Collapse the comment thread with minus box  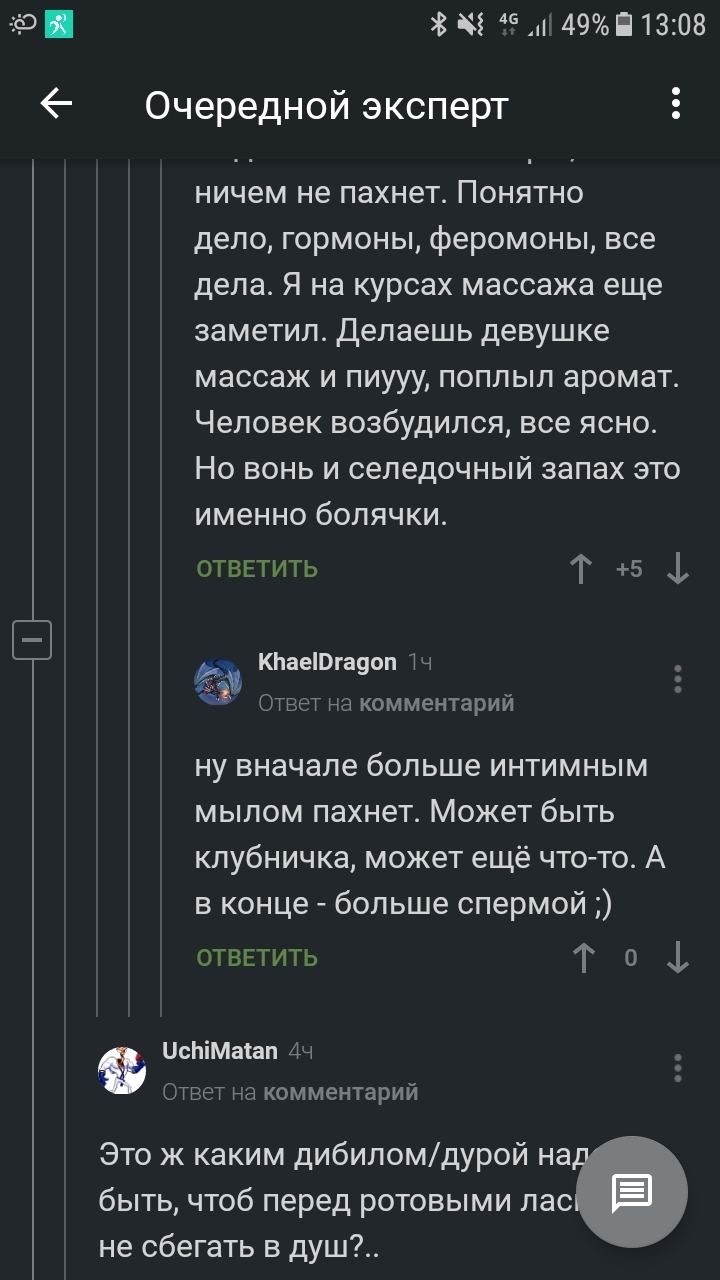pos(32,639)
